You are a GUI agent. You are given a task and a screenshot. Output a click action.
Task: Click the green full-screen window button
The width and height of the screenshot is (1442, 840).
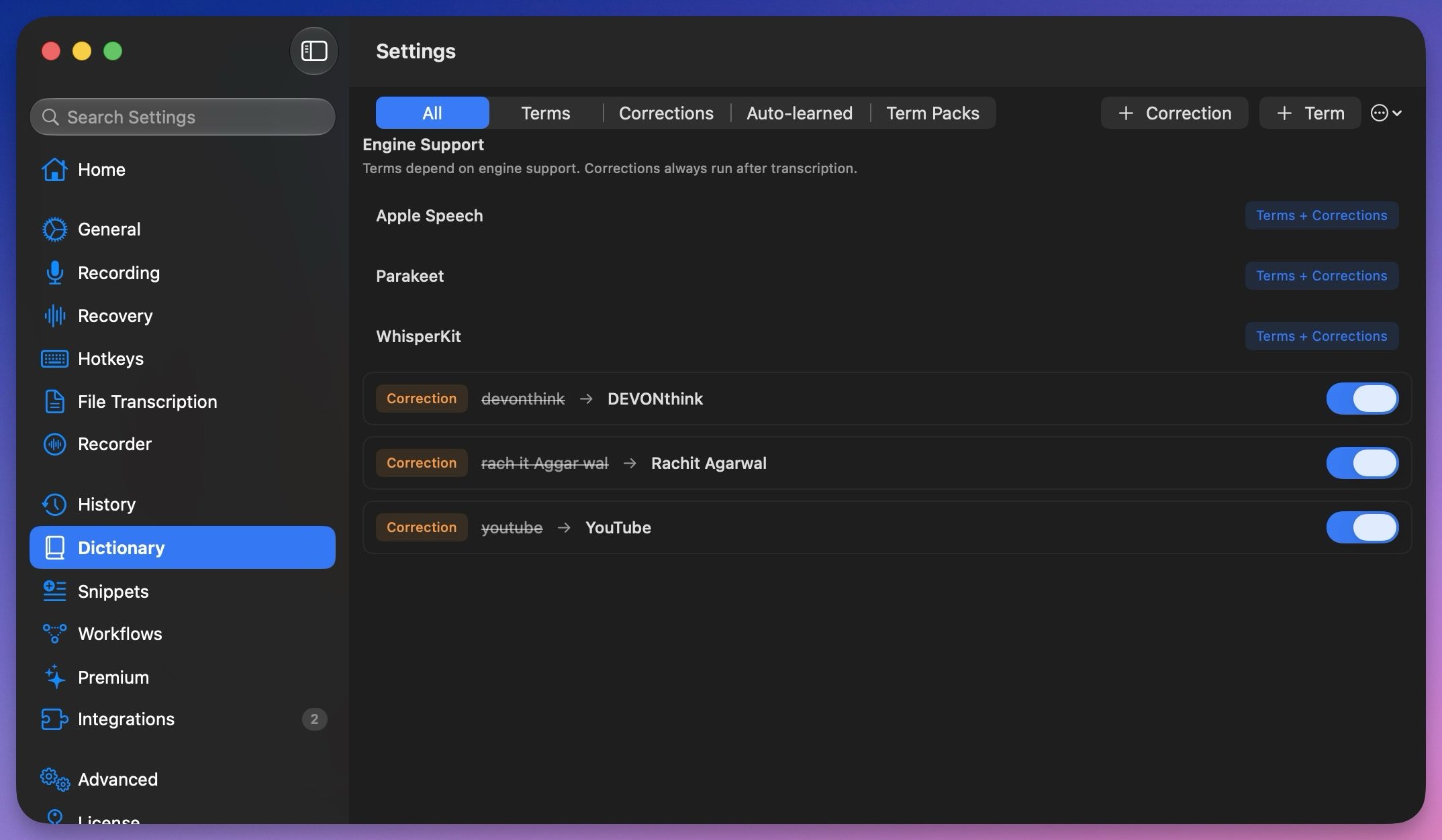(113, 51)
